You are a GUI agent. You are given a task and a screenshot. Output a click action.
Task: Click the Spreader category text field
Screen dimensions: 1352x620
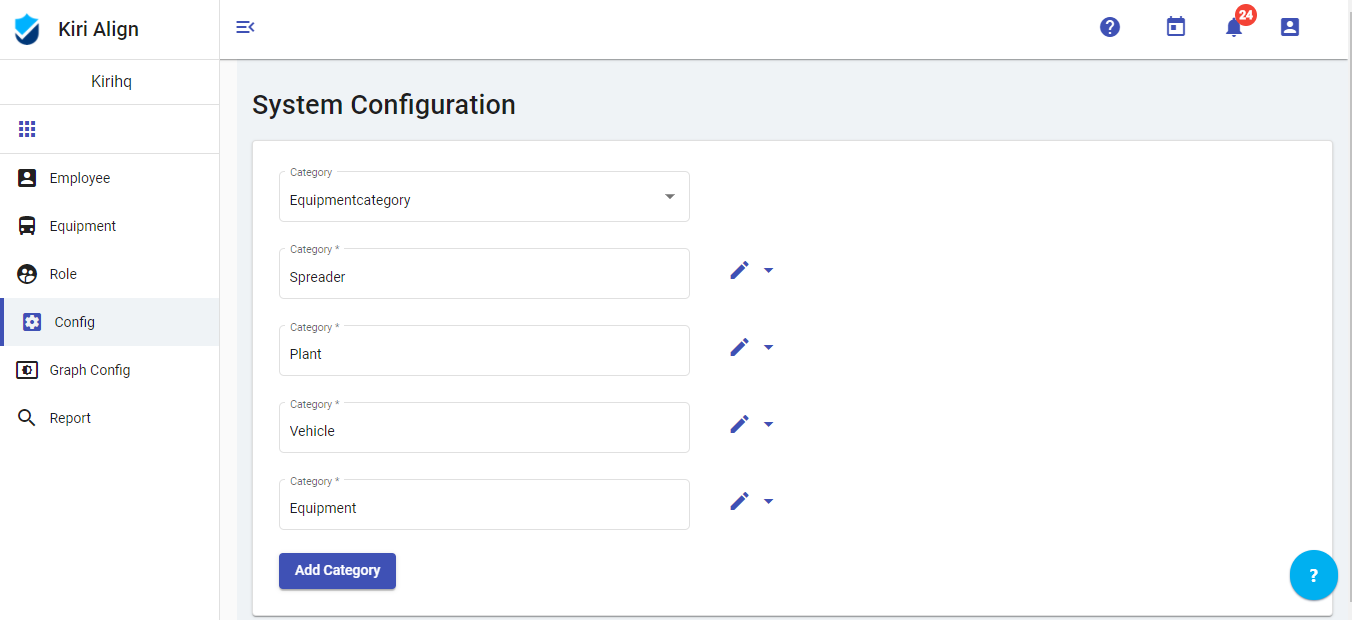[x=484, y=277]
